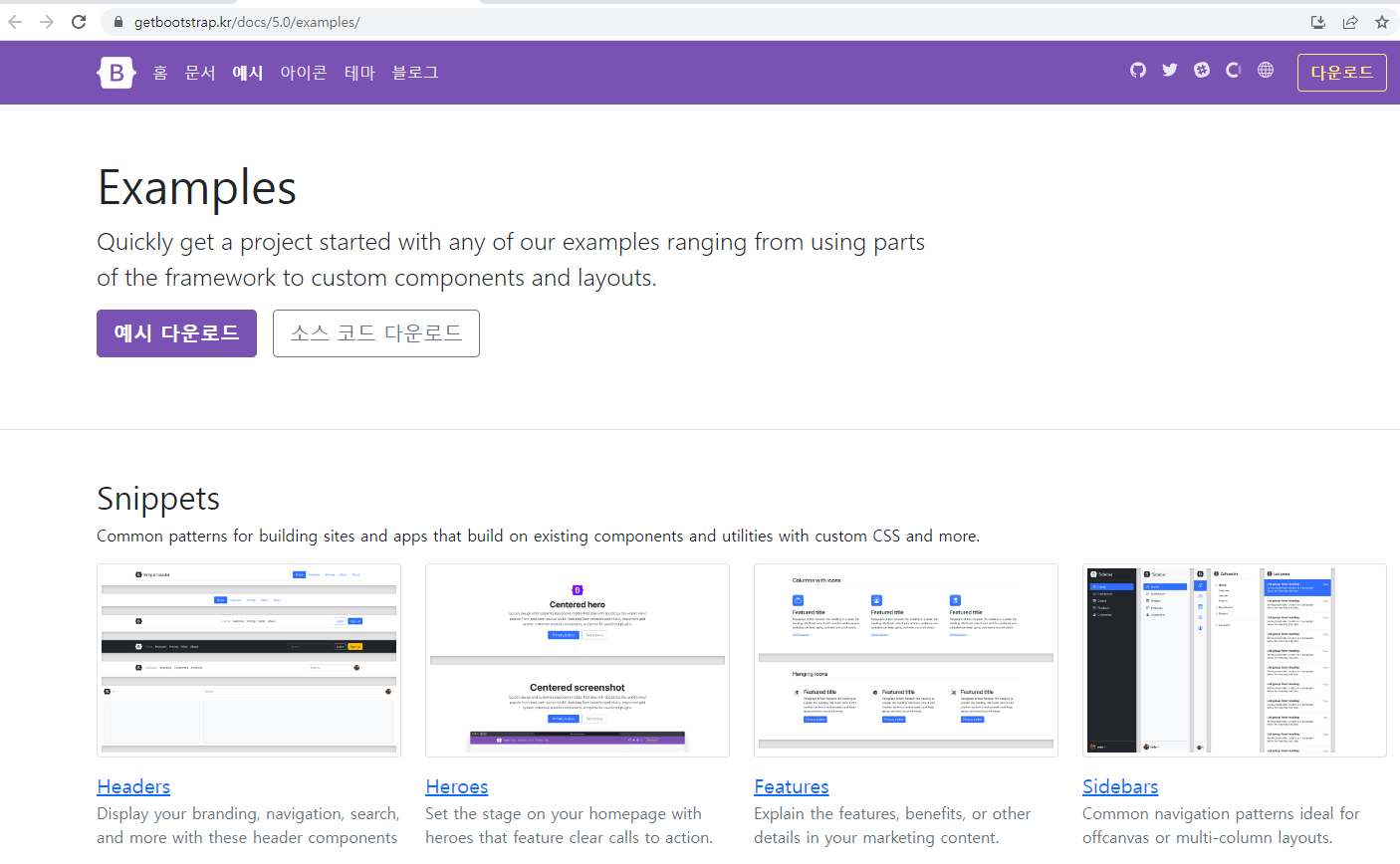Click the globe language icon
Screen dimensions: 1400x864
click(1266, 70)
